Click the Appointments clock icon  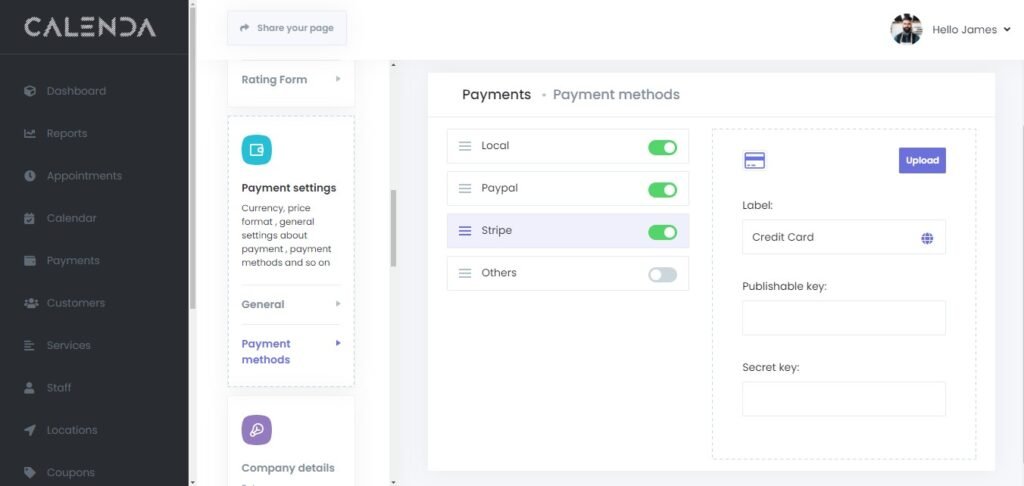pyautogui.click(x=29, y=176)
